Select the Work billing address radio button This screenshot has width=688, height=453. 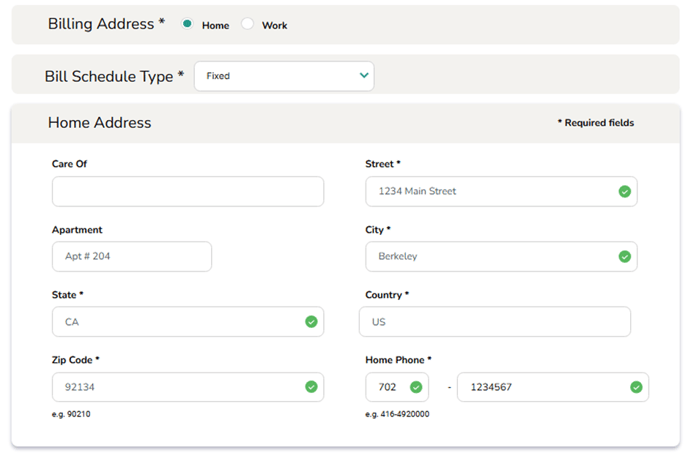[x=248, y=24]
